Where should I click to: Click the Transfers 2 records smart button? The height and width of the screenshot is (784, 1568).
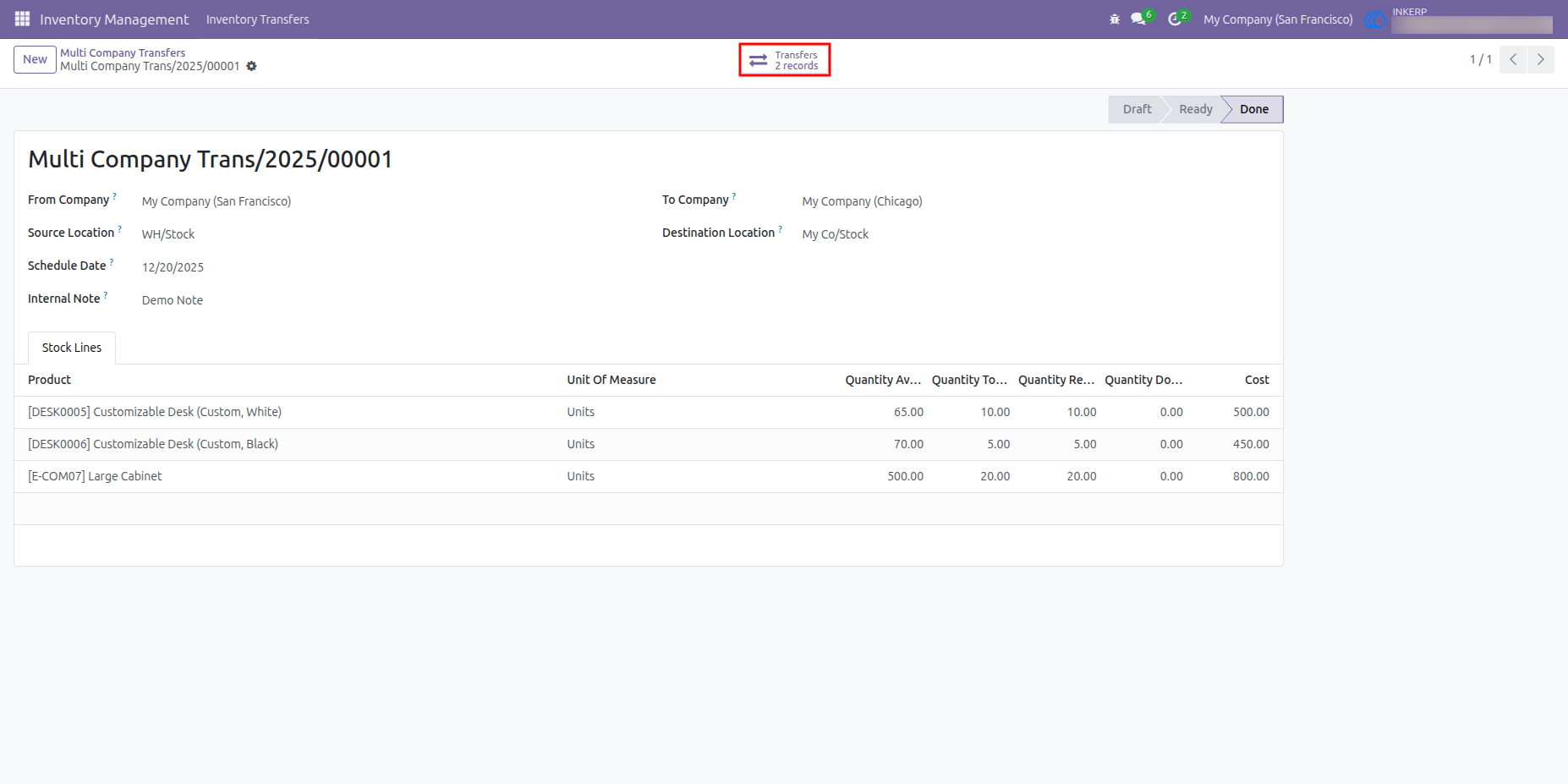(785, 60)
